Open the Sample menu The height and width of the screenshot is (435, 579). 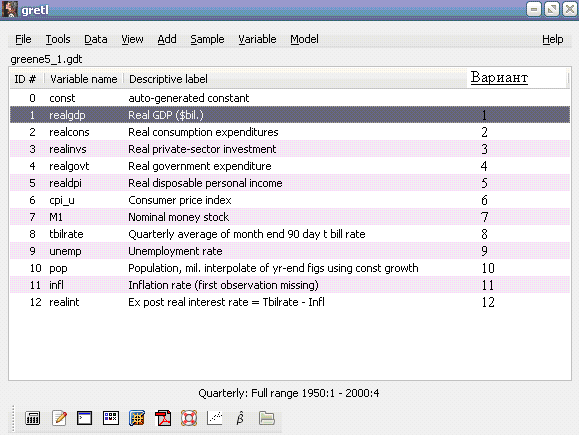(x=207, y=39)
